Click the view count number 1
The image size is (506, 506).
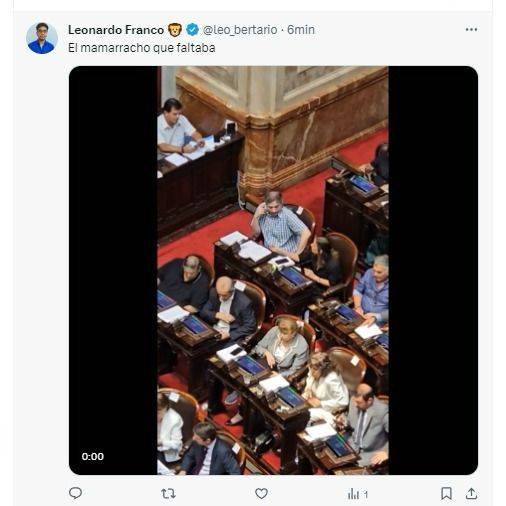366,494
